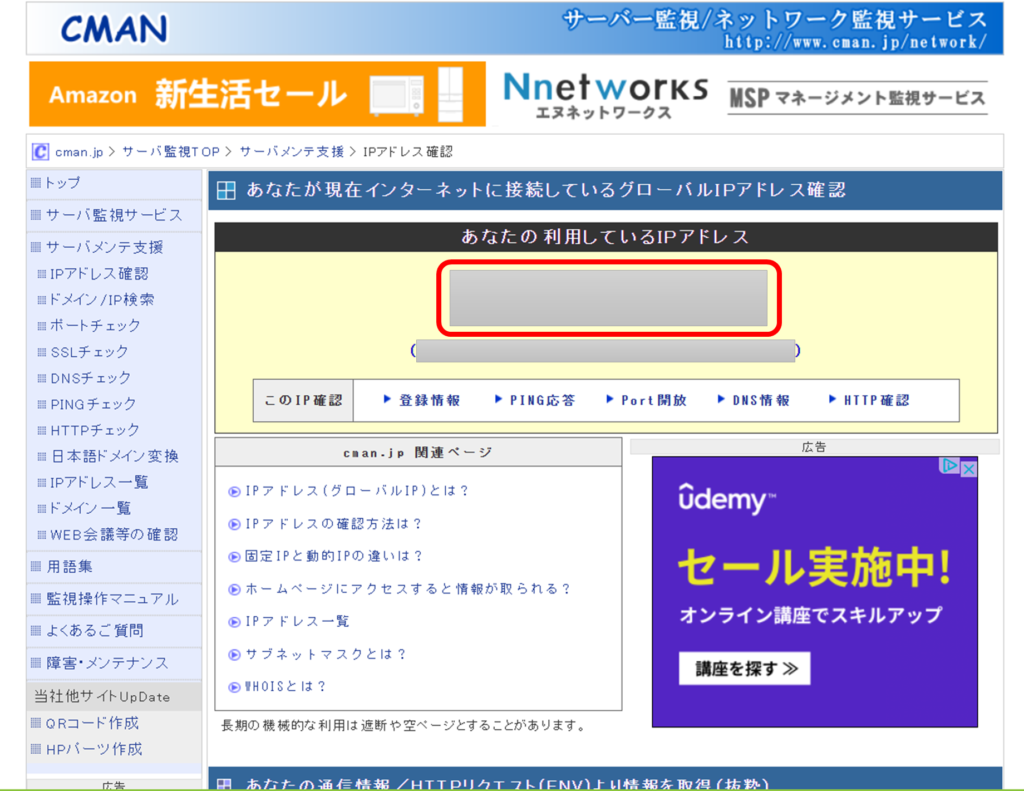Screen dimensions: 1024x791
Task: Open 用語集 sidebar section
Action: [x=69, y=566]
